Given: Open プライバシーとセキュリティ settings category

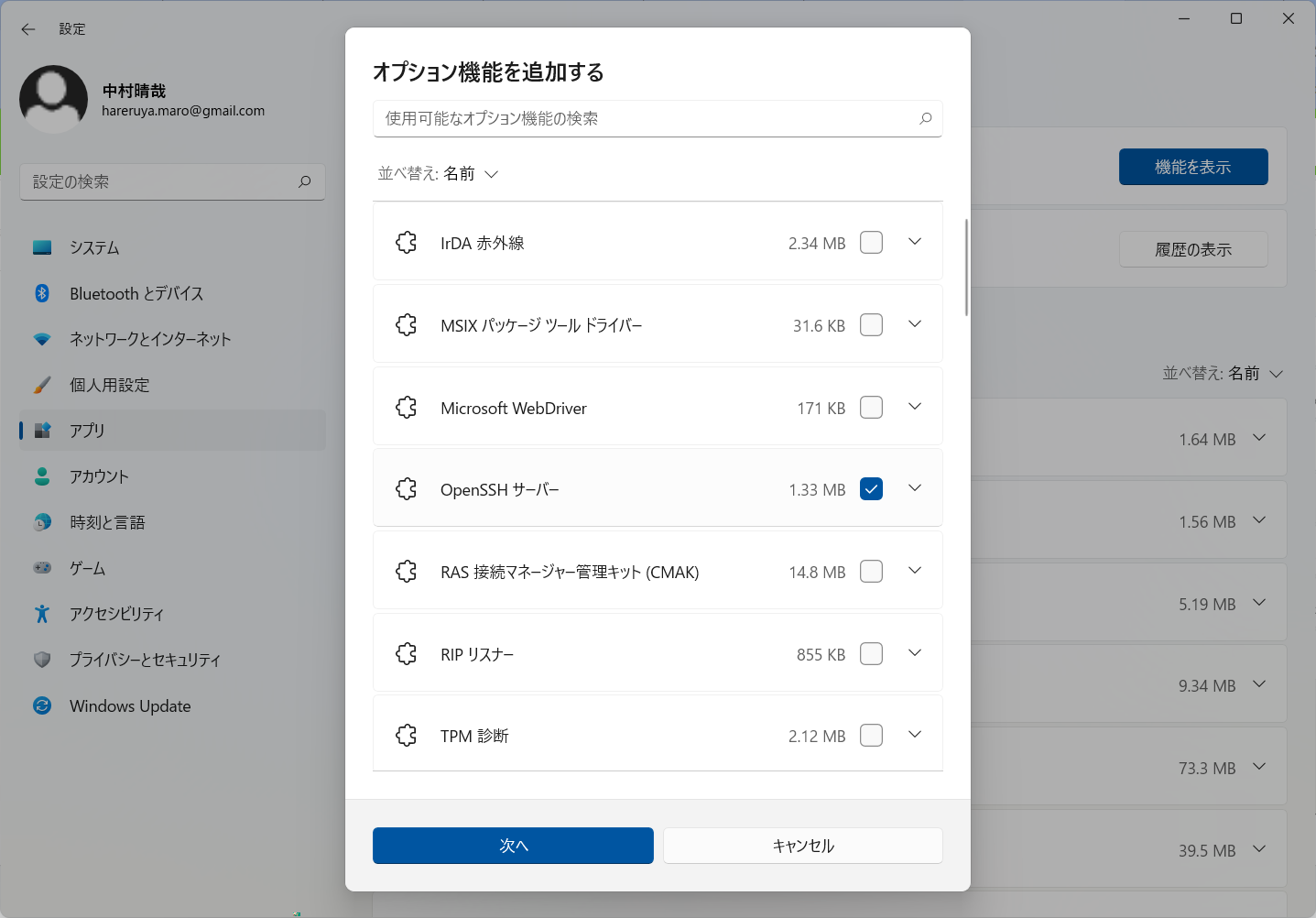Looking at the screenshot, I should tap(173, 660).
